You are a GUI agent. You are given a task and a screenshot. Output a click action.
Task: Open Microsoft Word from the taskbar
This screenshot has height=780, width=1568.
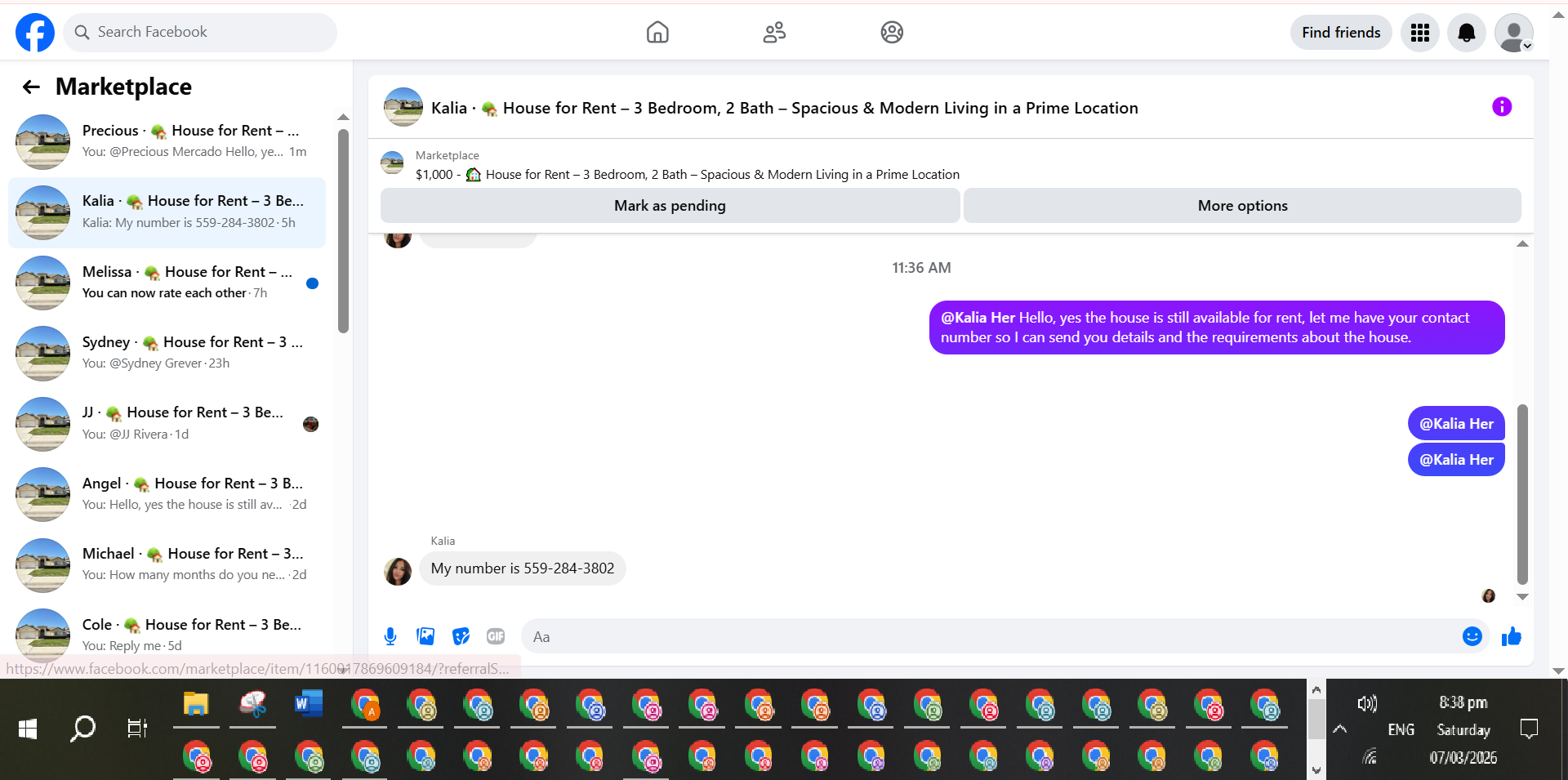pos(309,704)
